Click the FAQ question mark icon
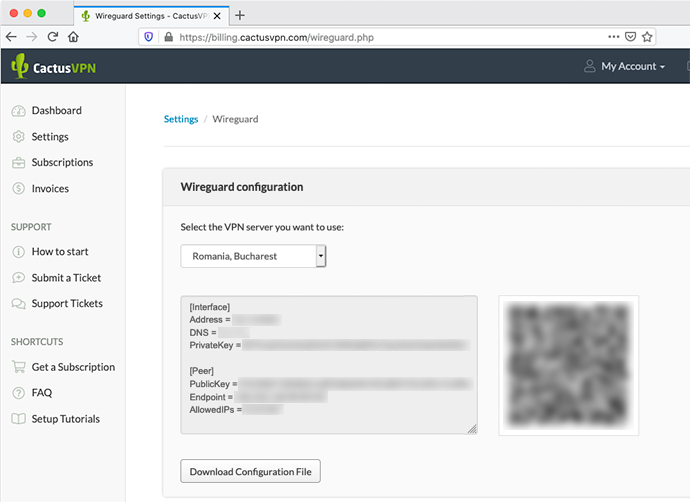This screenshot has width=690, height=502. pos(18,393)
